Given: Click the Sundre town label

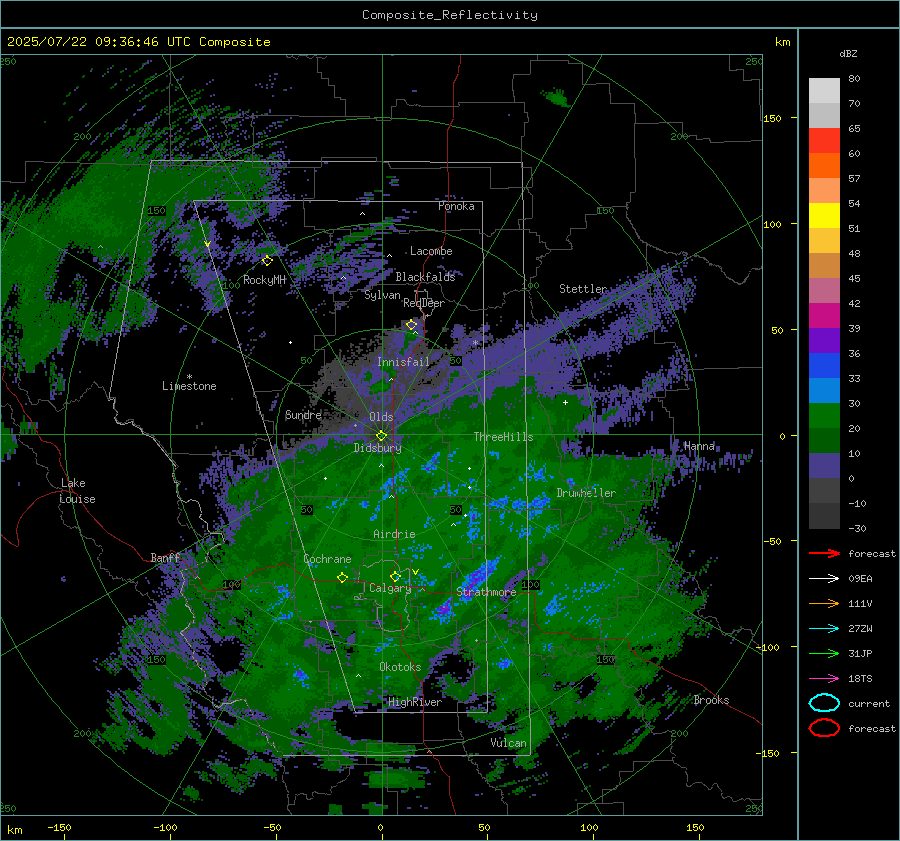Looking at the screenshot, I should pos(303,414).
